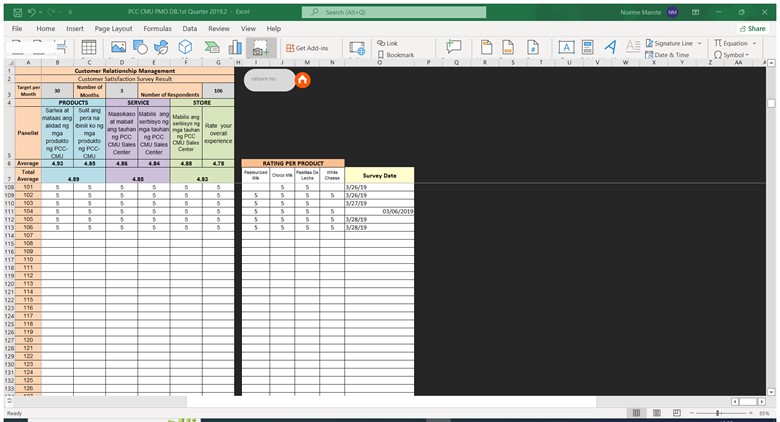Viewport: 780px width, 422px height.
Task: Select column header D
Action: (x=121, y=63)
